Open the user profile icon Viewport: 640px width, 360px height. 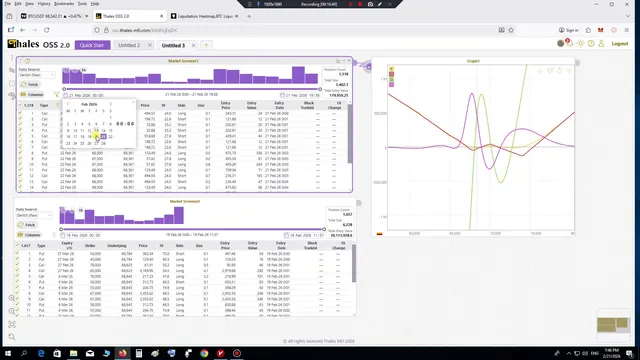601,44
